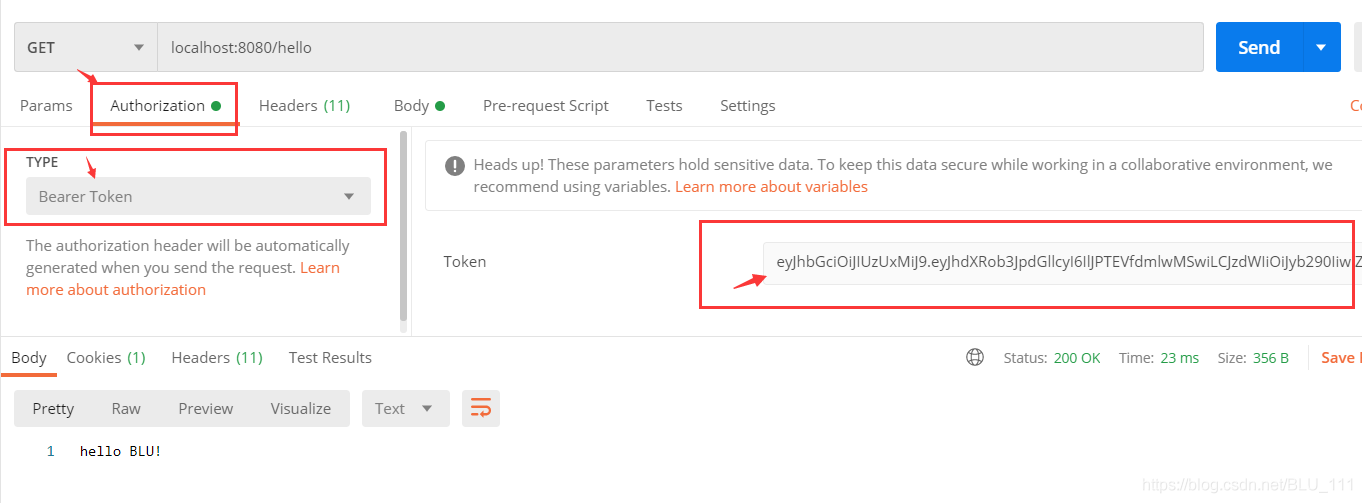Click the heads up warning info icon

[455, 166]
